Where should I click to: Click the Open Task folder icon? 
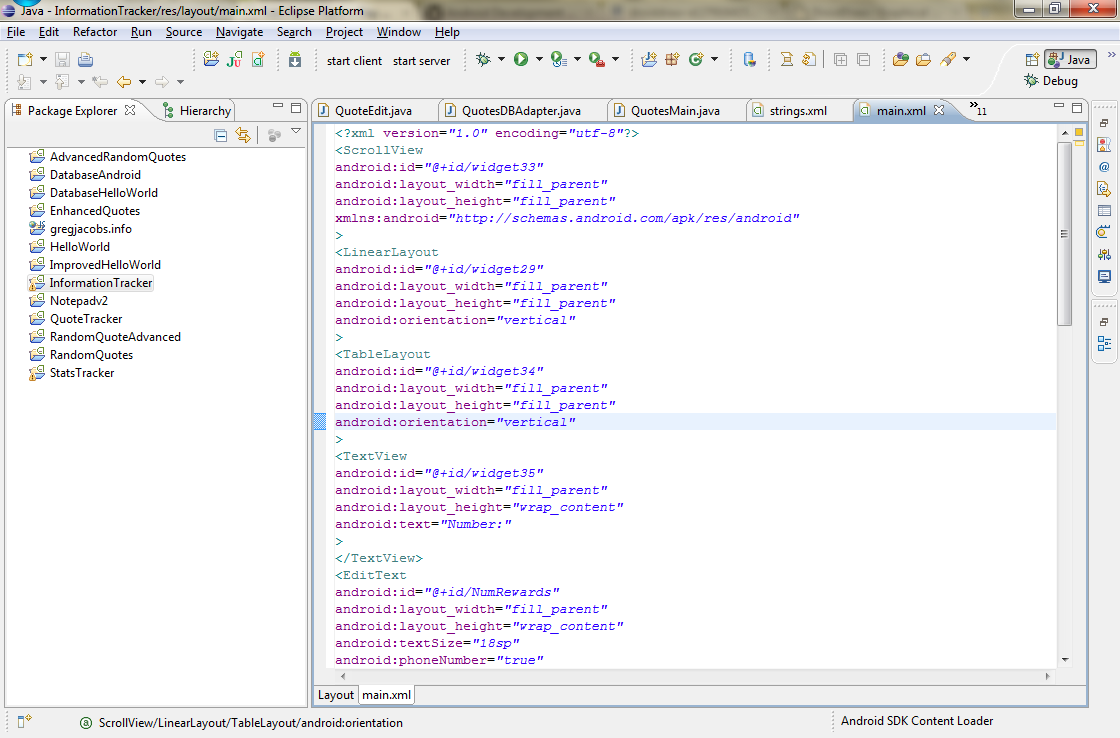tap(923, 60)
